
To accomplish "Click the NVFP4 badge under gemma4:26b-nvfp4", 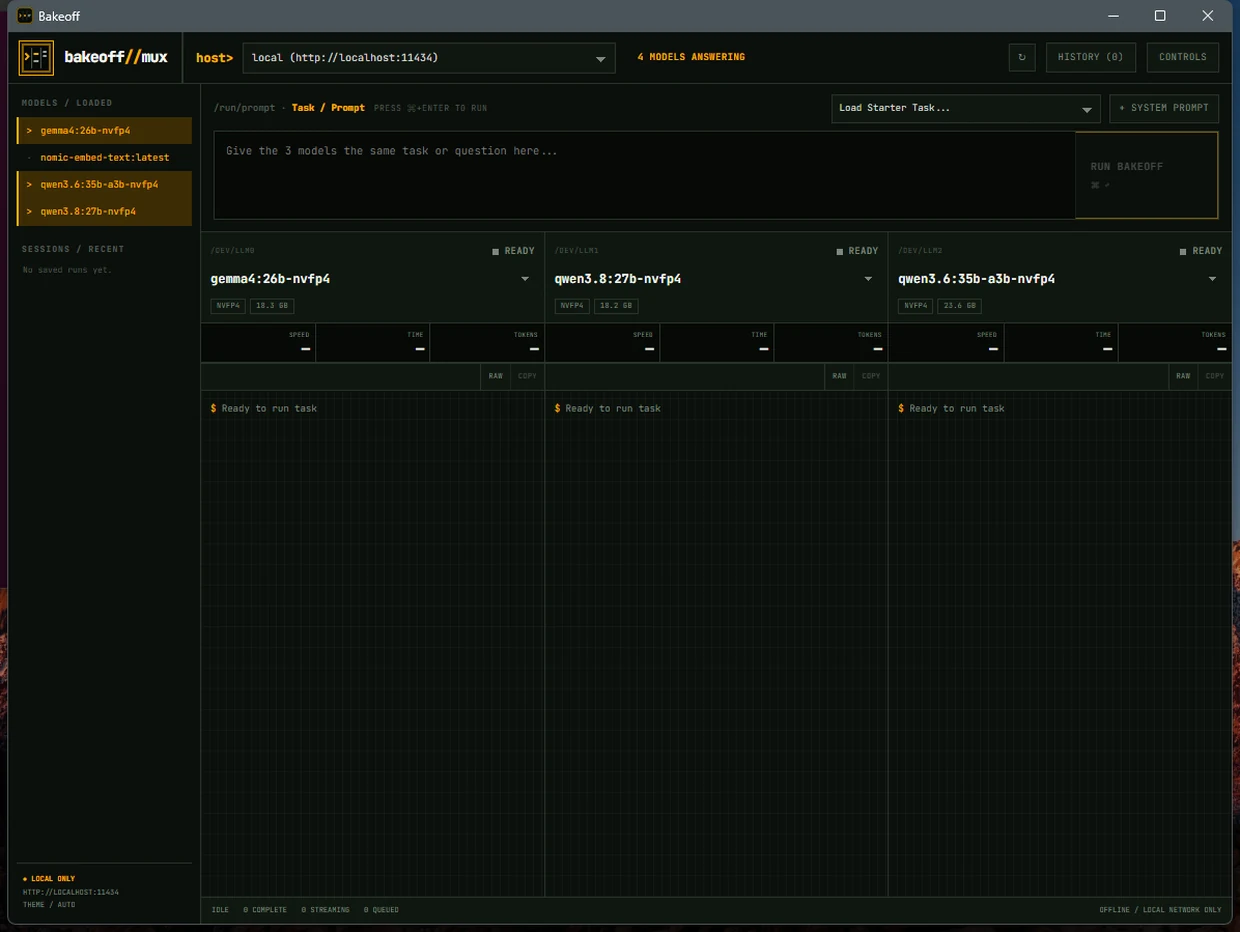I will click(228, 306).
